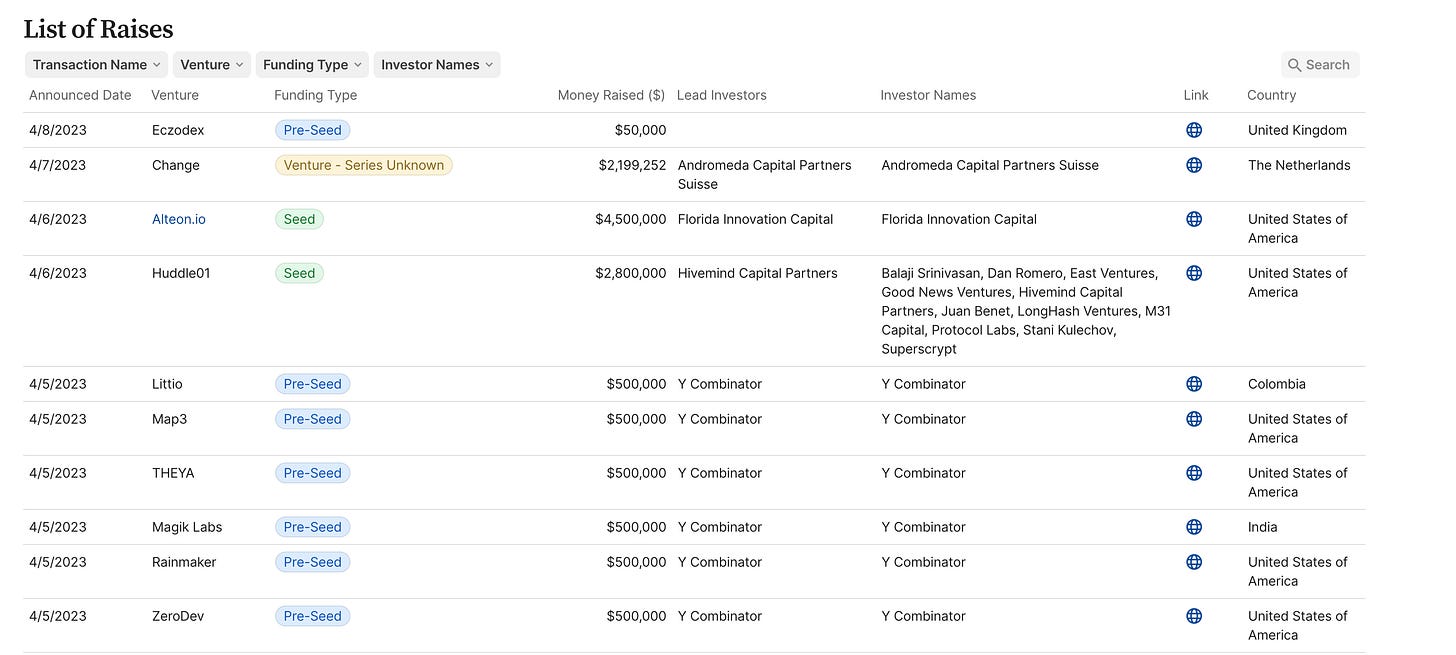
Task: Click the Lead Investors column header
Action: click(722, 95)
